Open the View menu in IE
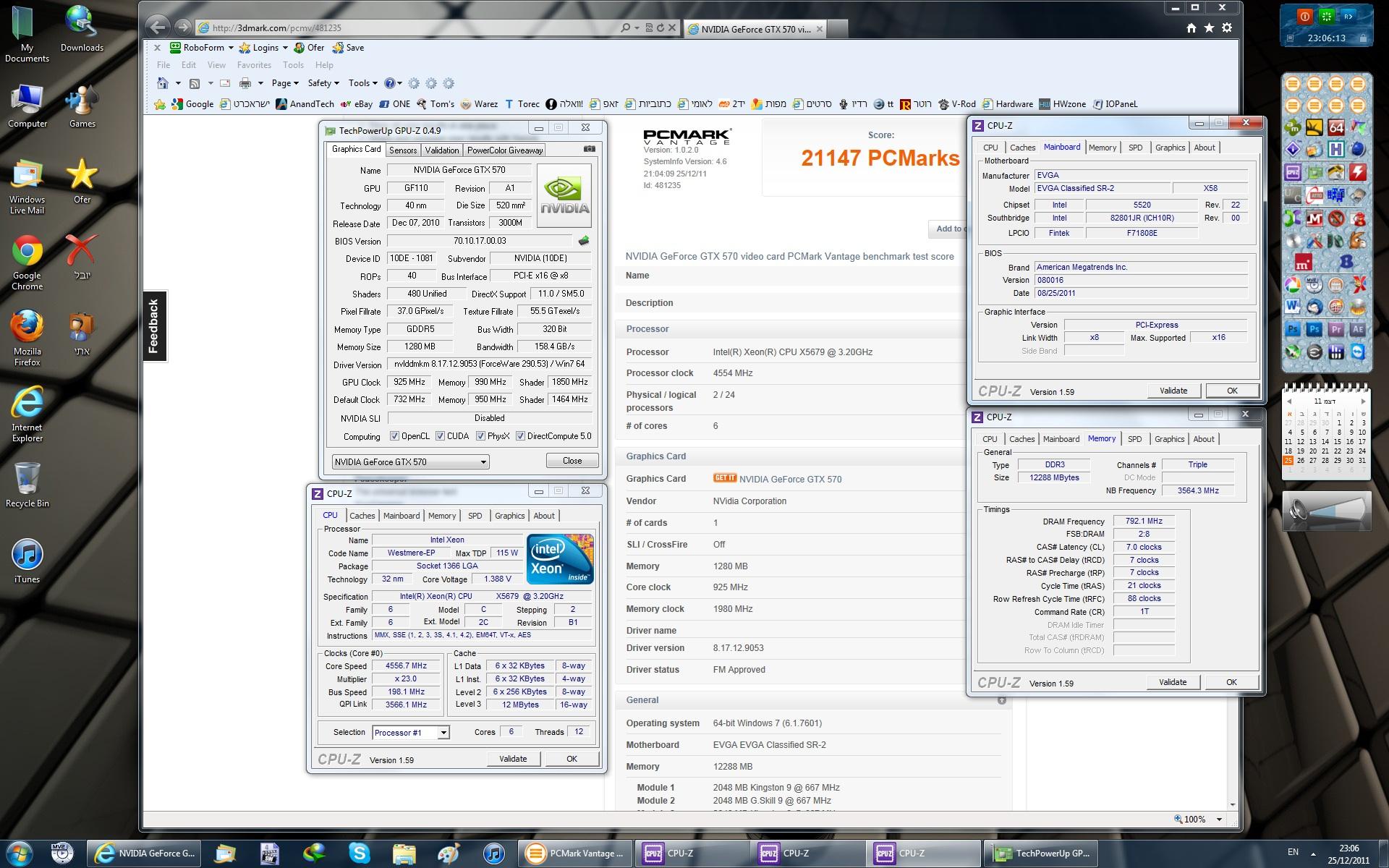 (216, 65)
